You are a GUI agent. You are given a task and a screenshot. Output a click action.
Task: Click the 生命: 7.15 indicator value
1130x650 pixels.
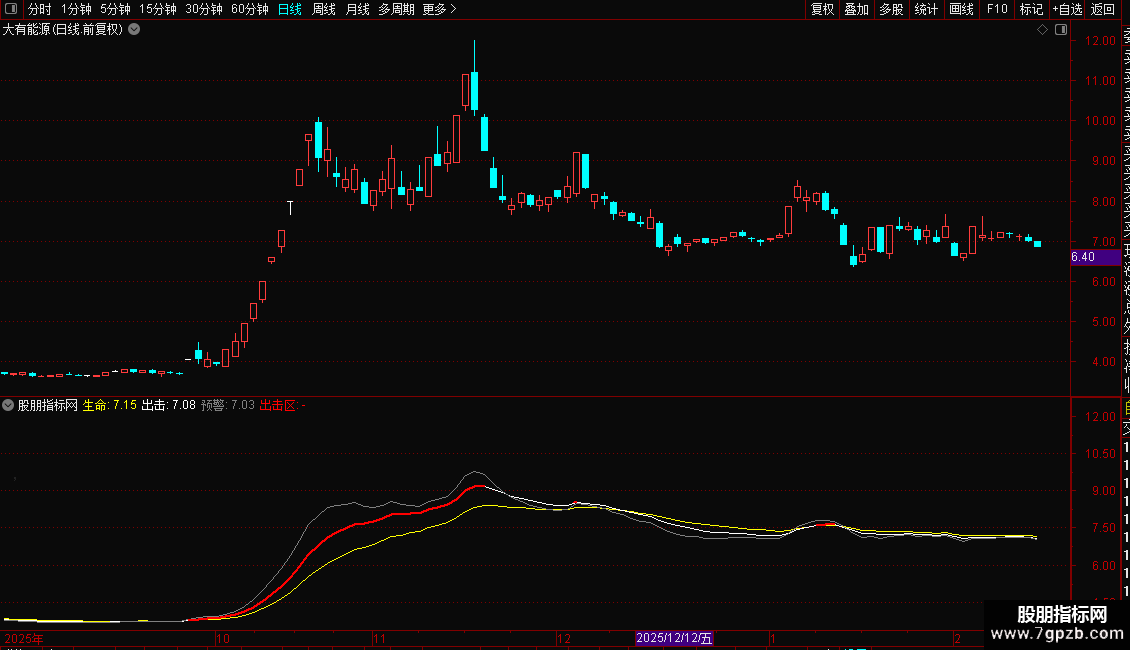click(x=110, y=405)
